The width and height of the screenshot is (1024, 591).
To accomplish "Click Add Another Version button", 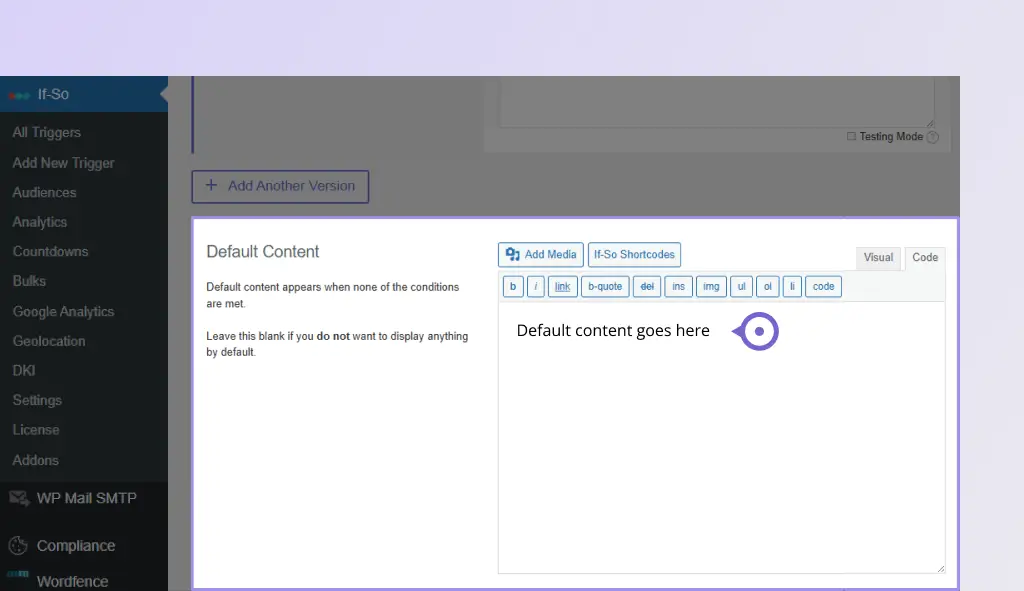I will click(280, 186).
